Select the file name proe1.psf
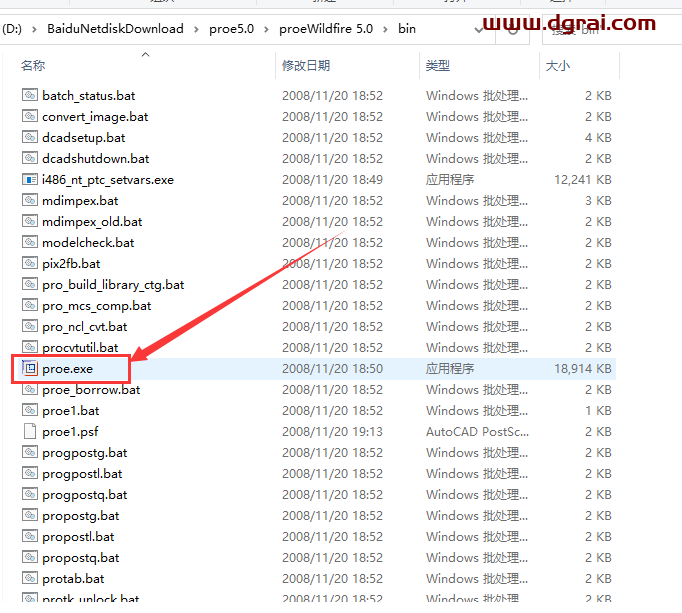 70,432
